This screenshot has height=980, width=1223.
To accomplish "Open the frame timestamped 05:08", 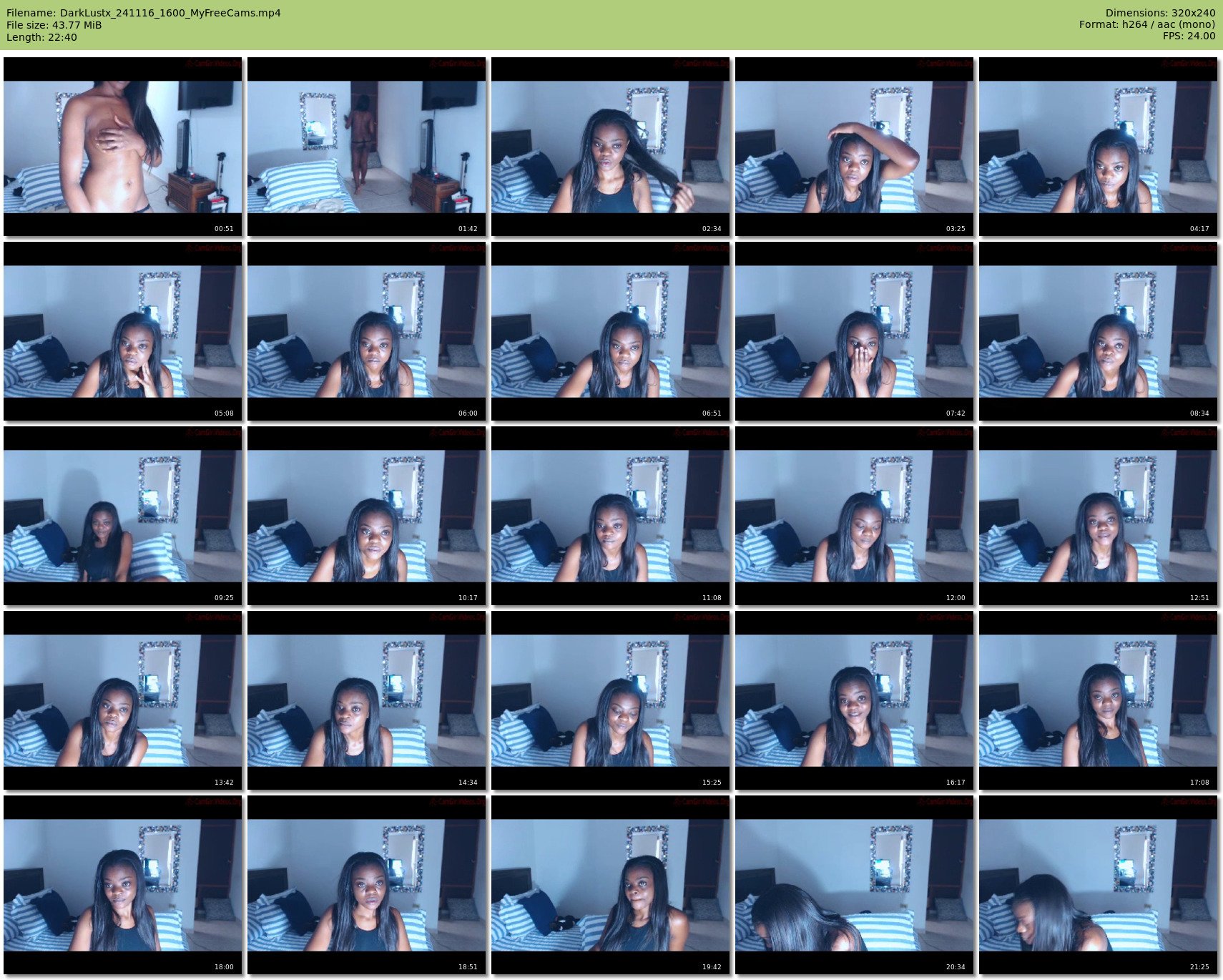I will coord(122,331).
